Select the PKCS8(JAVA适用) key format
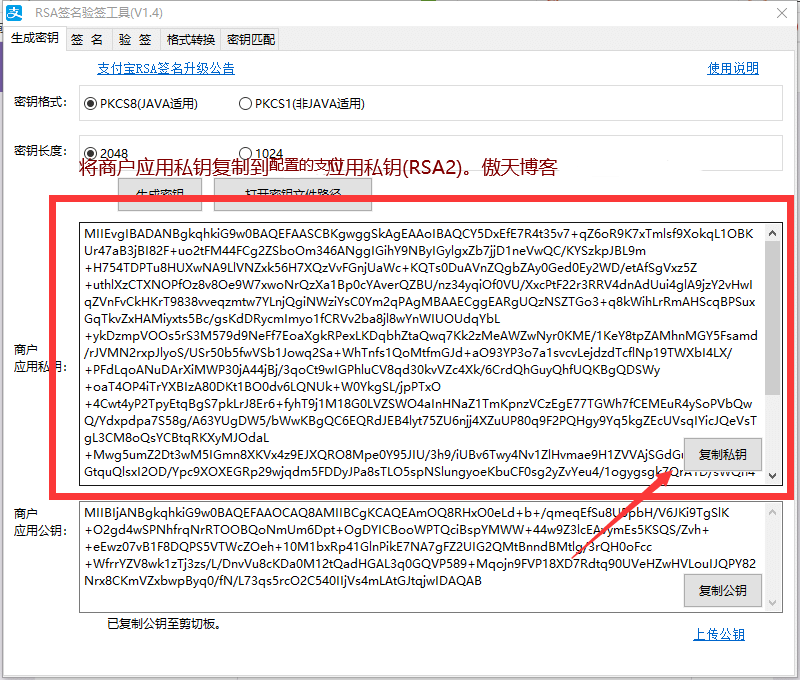Screen dimensions: 800x680 (x=91, y=103)
